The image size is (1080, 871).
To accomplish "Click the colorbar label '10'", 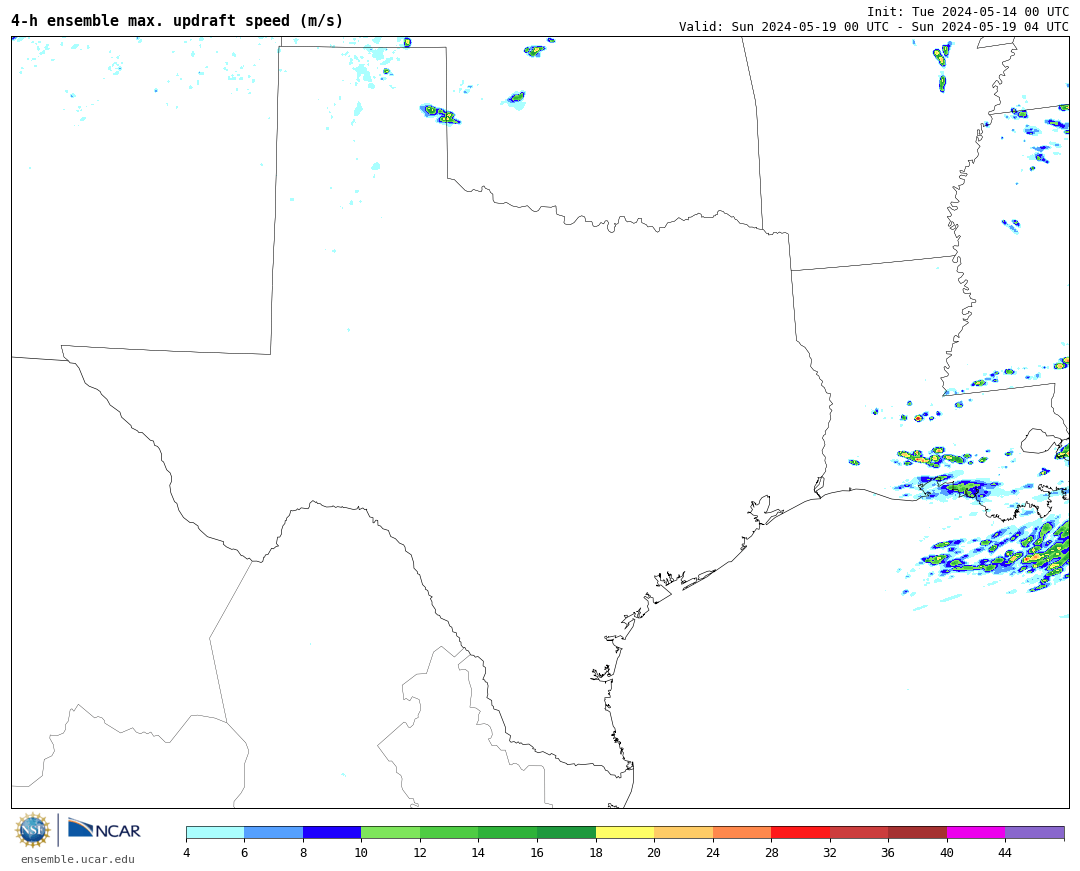I will point(361,852).
